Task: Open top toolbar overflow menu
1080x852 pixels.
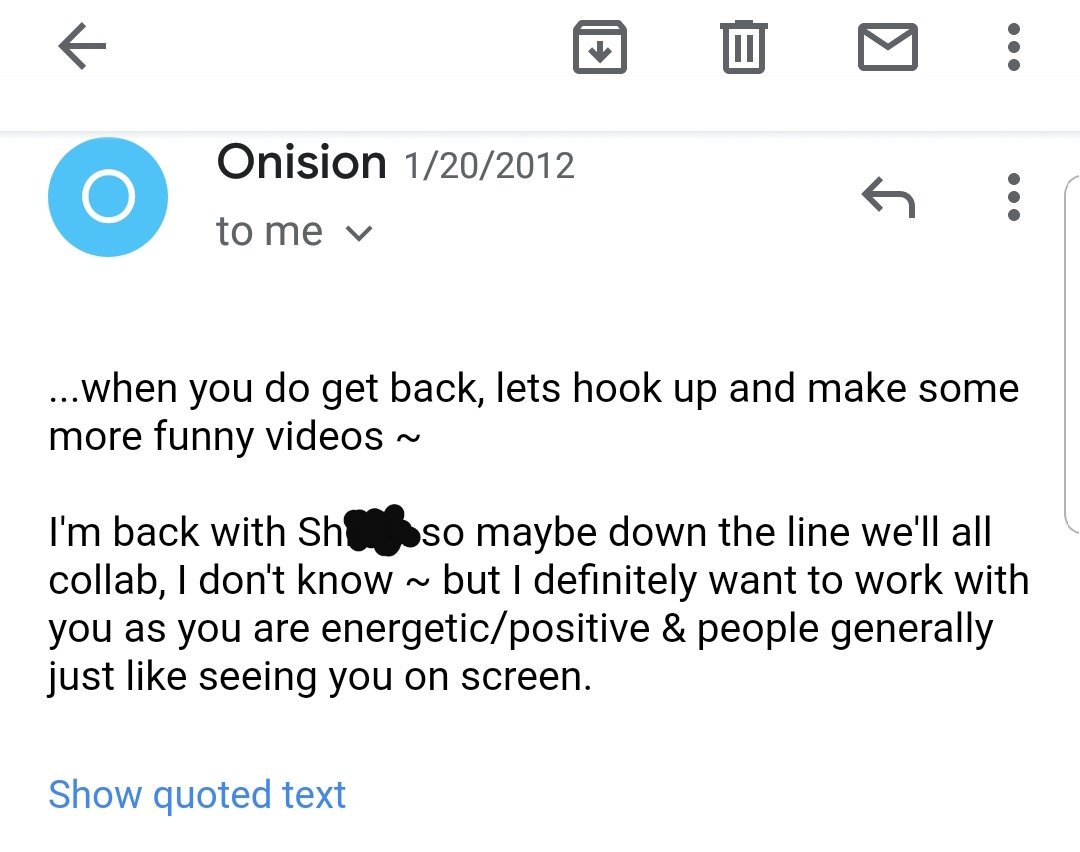Action: tap(1013, 47)
